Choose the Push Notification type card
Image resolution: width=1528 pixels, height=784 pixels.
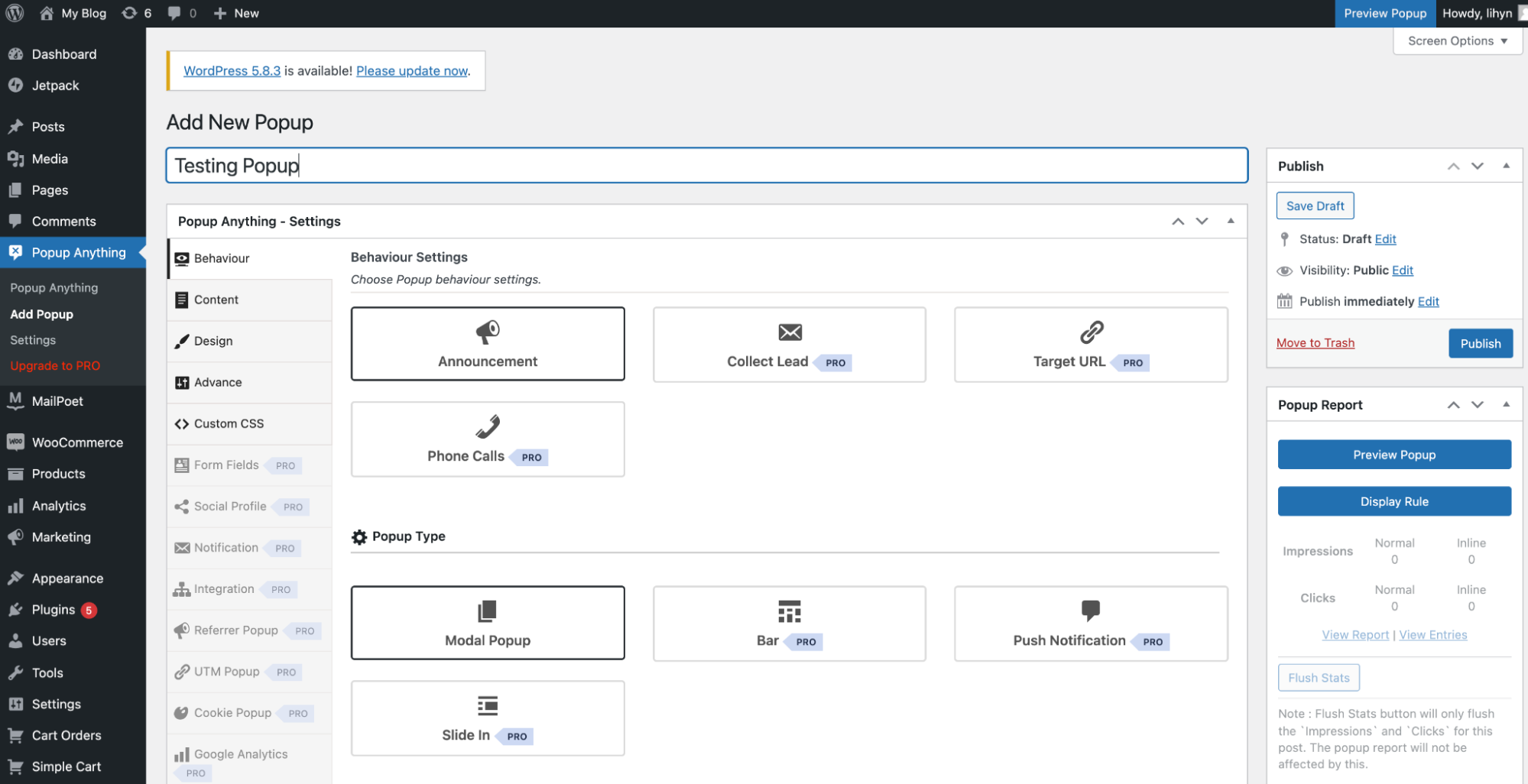[x=1091, y=624]
